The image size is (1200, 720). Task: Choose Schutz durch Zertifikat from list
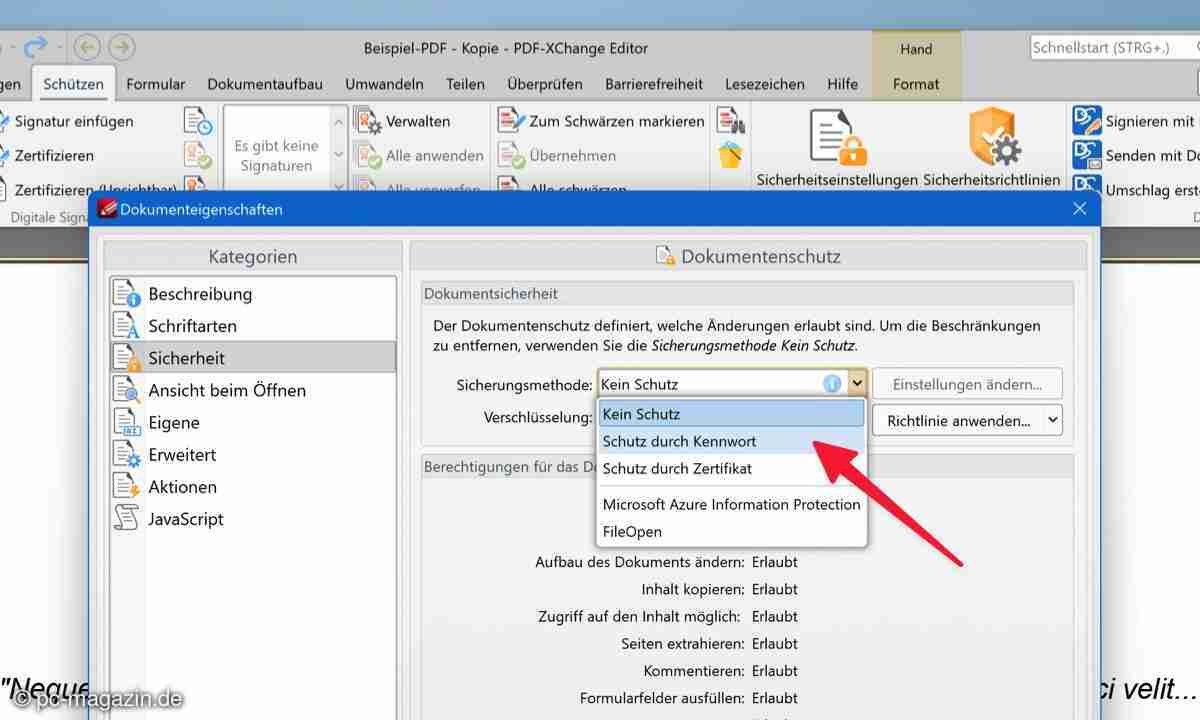(677, 468)
